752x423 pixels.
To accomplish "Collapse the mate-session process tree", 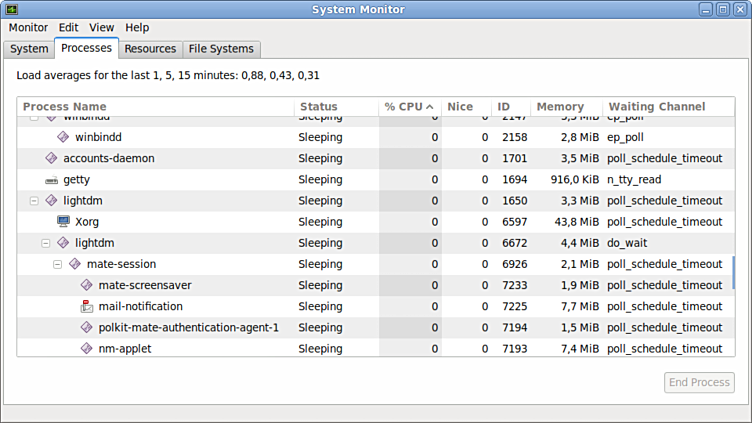I will (x=58, y=264).
